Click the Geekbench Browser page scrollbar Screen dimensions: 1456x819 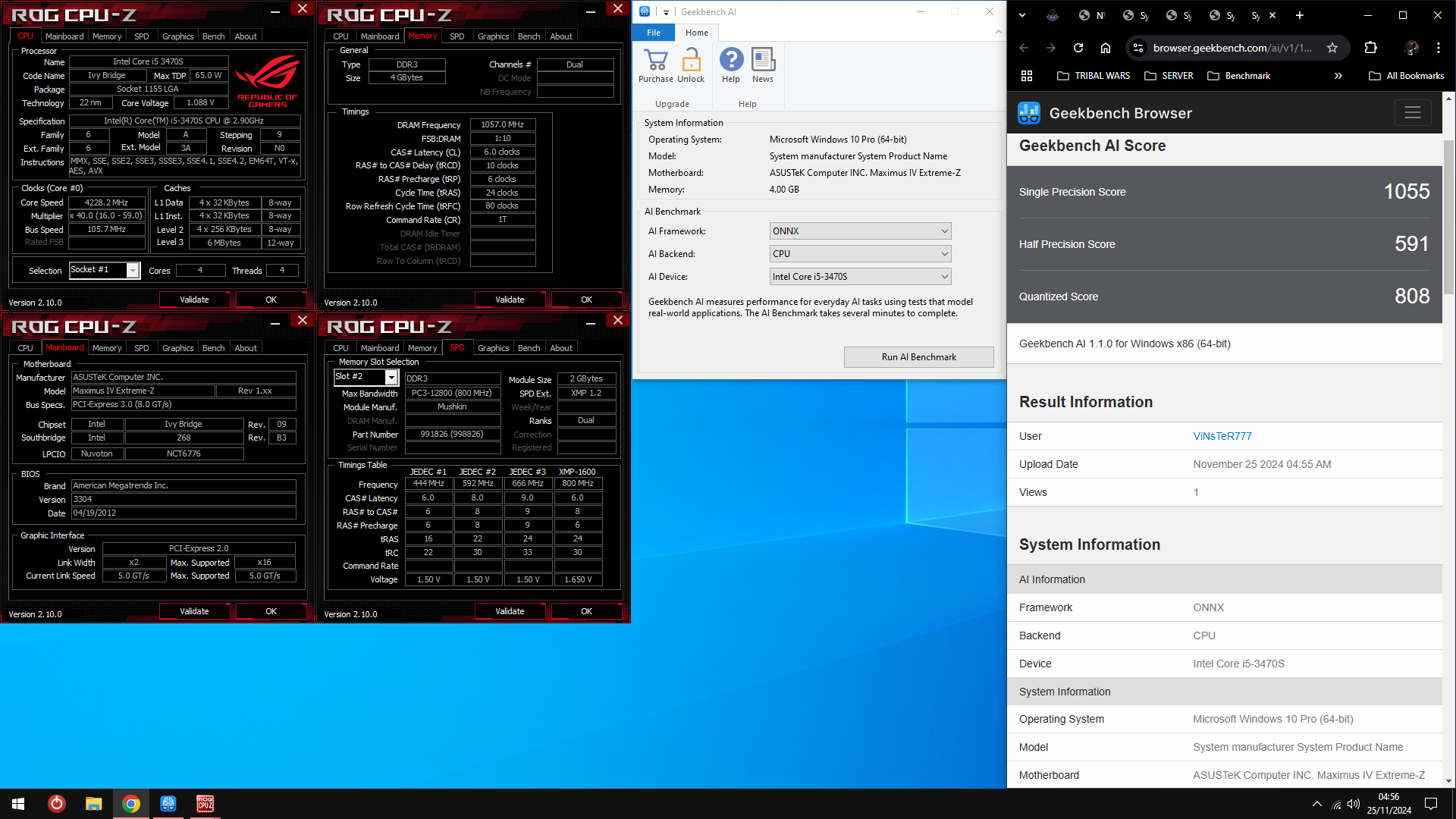1448,218
